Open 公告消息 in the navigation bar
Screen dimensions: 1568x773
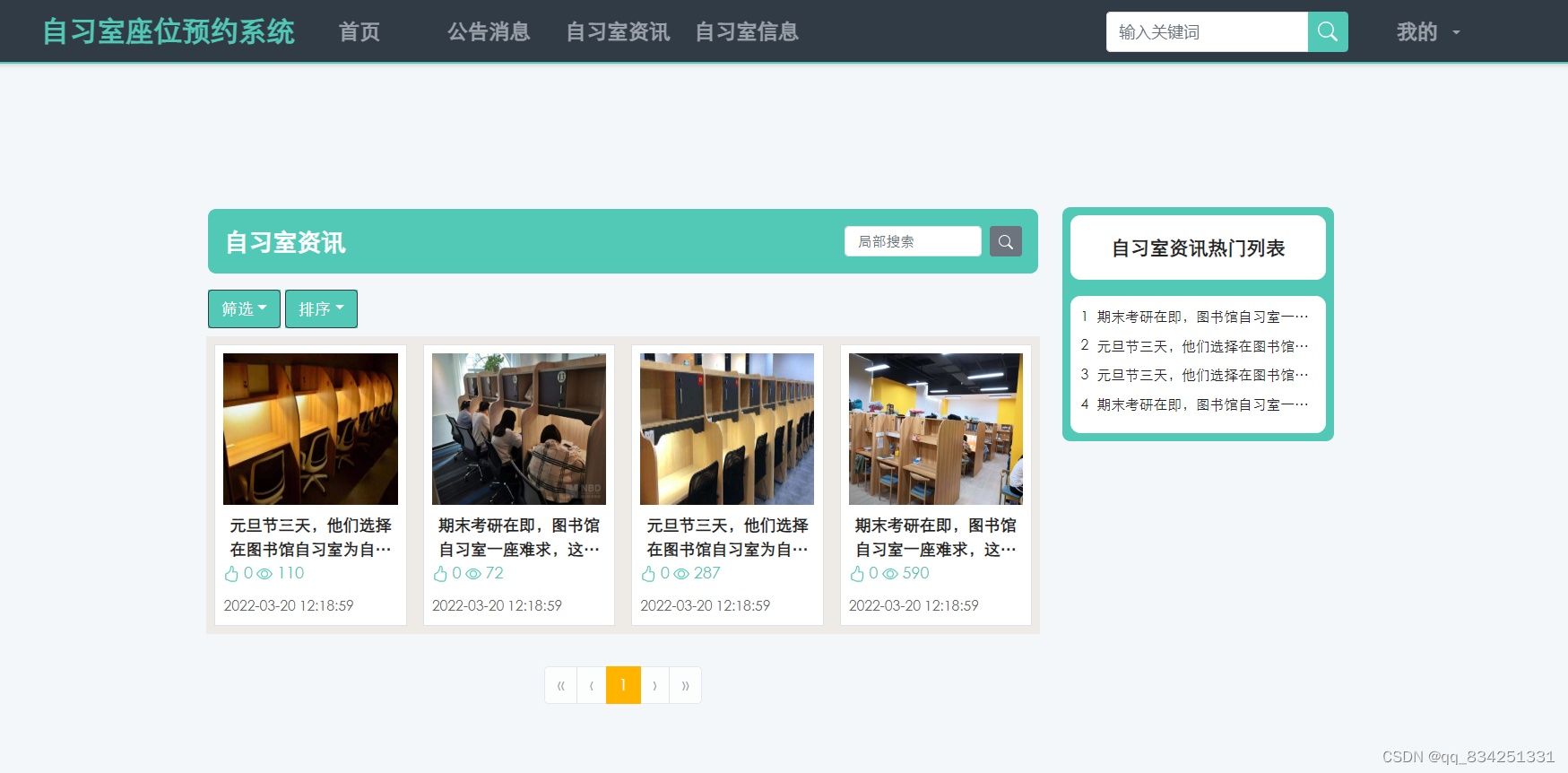489,32
